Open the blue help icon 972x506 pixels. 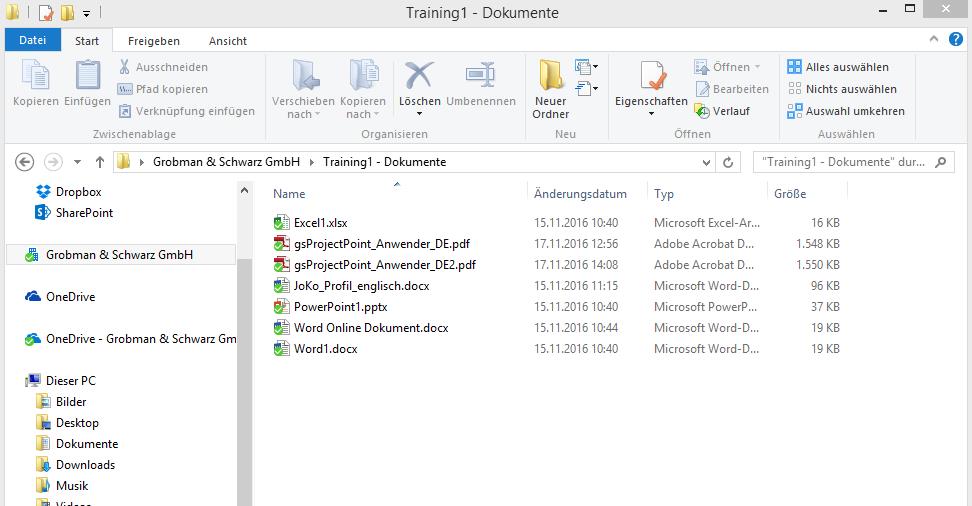[x=956, y=40]
